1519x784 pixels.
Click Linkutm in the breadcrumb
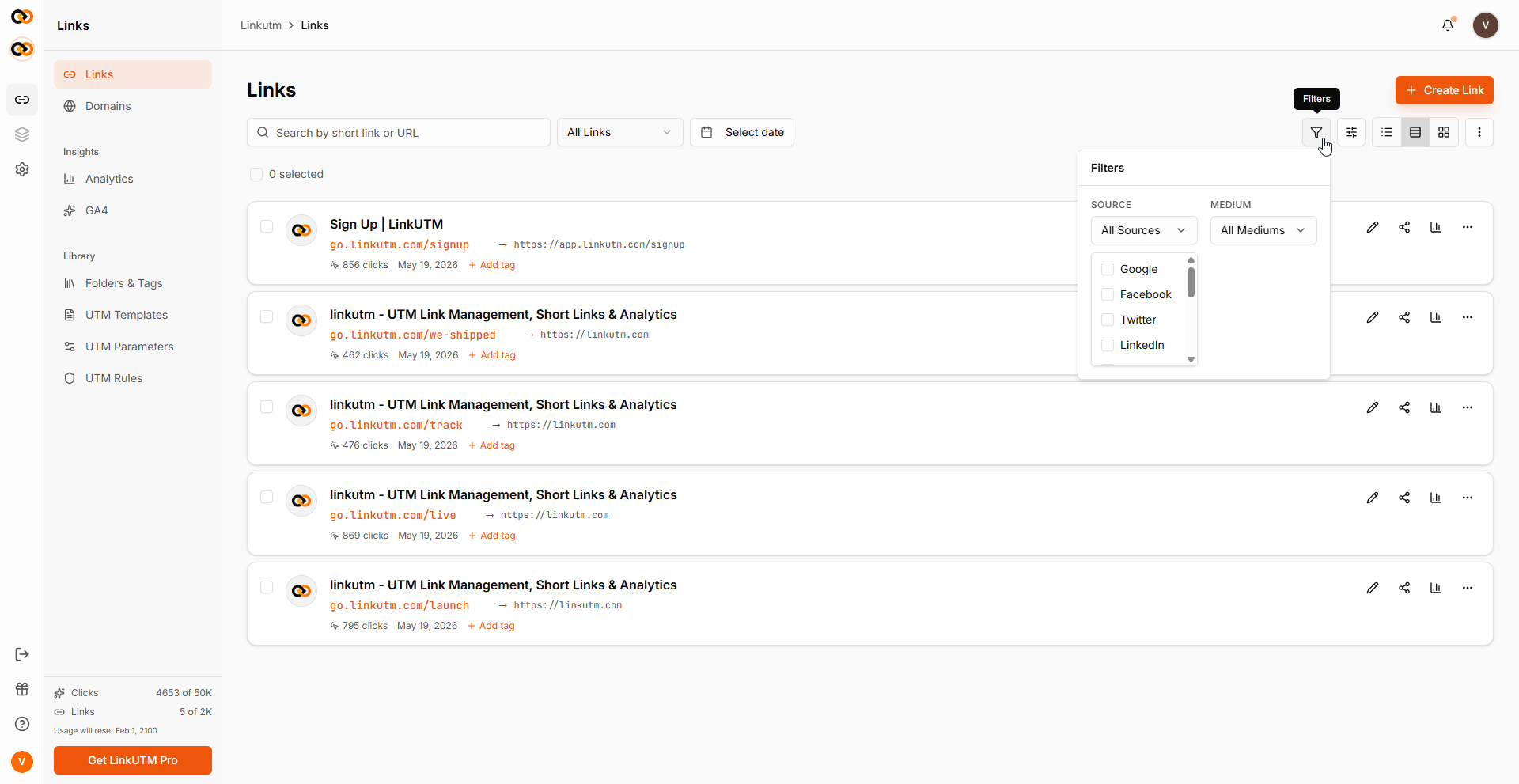(261, 25)
